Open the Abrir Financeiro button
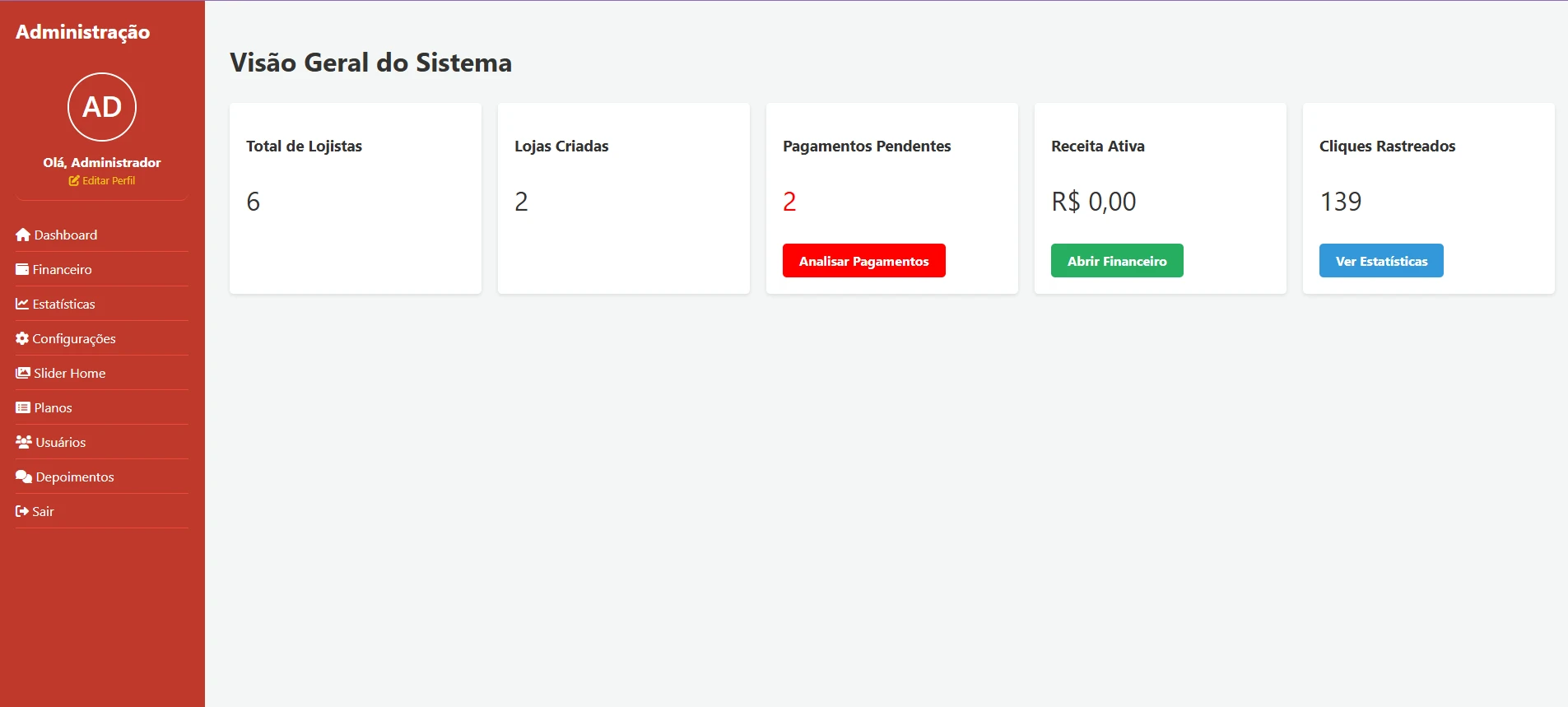Image resolution: width=1568 pixels, height=707 pixels. 1117,261
